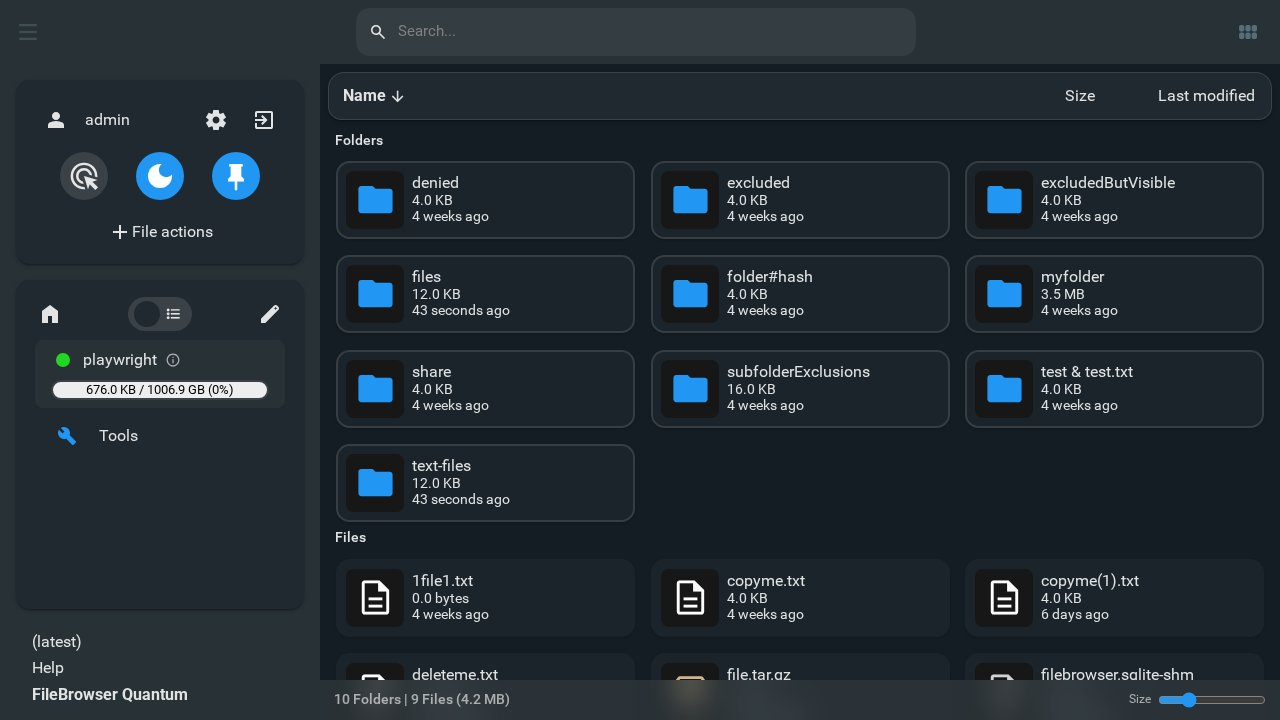This screenshot has width=1280, height=720.
Task: Select the playwright source entry
Action: pyautogui.click(x=160, y=374)
